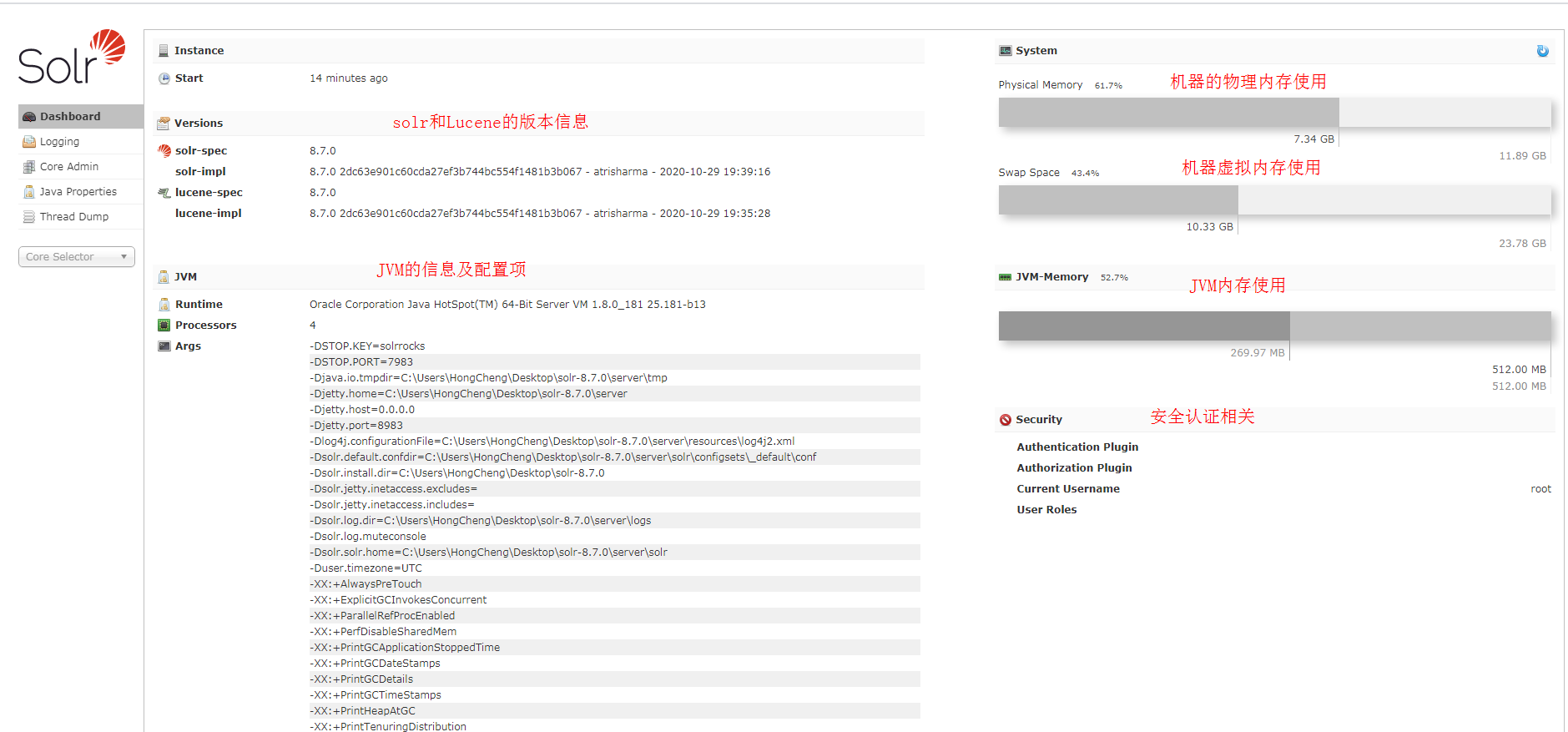
Task: Click the Processors value 4
Action: coord(313,326)
